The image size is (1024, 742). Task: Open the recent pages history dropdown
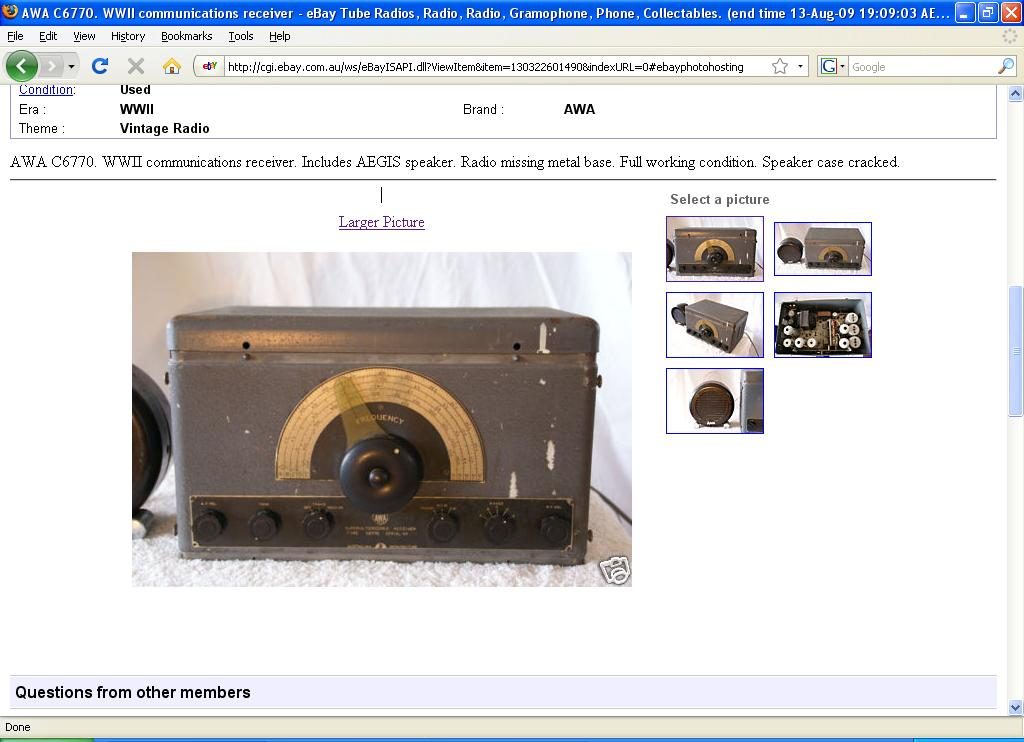[71, 66]
